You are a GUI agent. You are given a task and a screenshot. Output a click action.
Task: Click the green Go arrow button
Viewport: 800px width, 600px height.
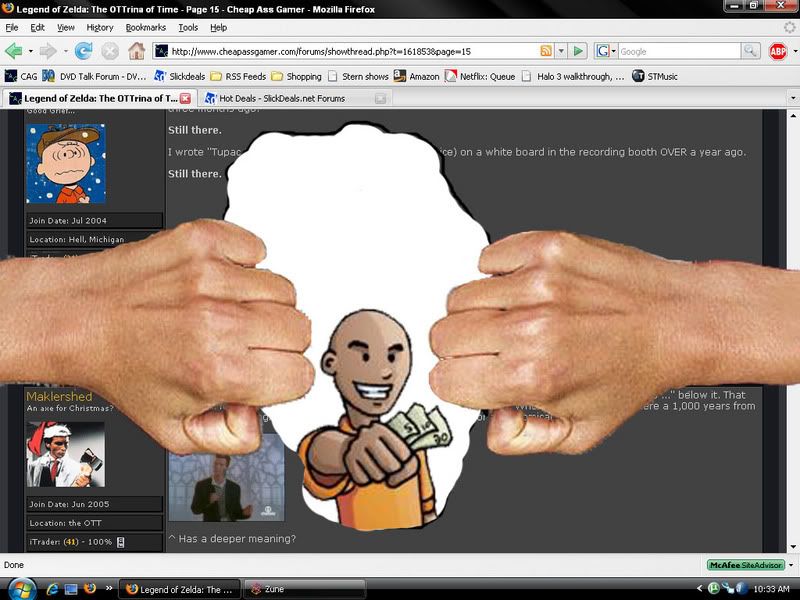click(578, 51)
